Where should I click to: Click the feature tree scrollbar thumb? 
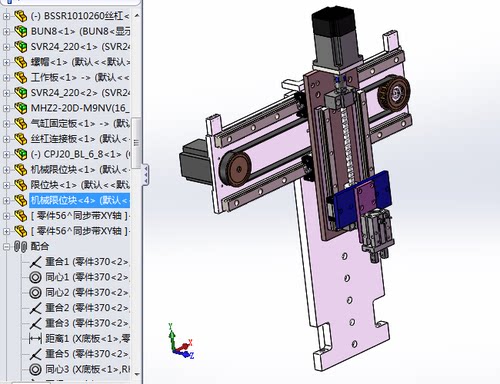pyautogui.click(x=136, y=143)
